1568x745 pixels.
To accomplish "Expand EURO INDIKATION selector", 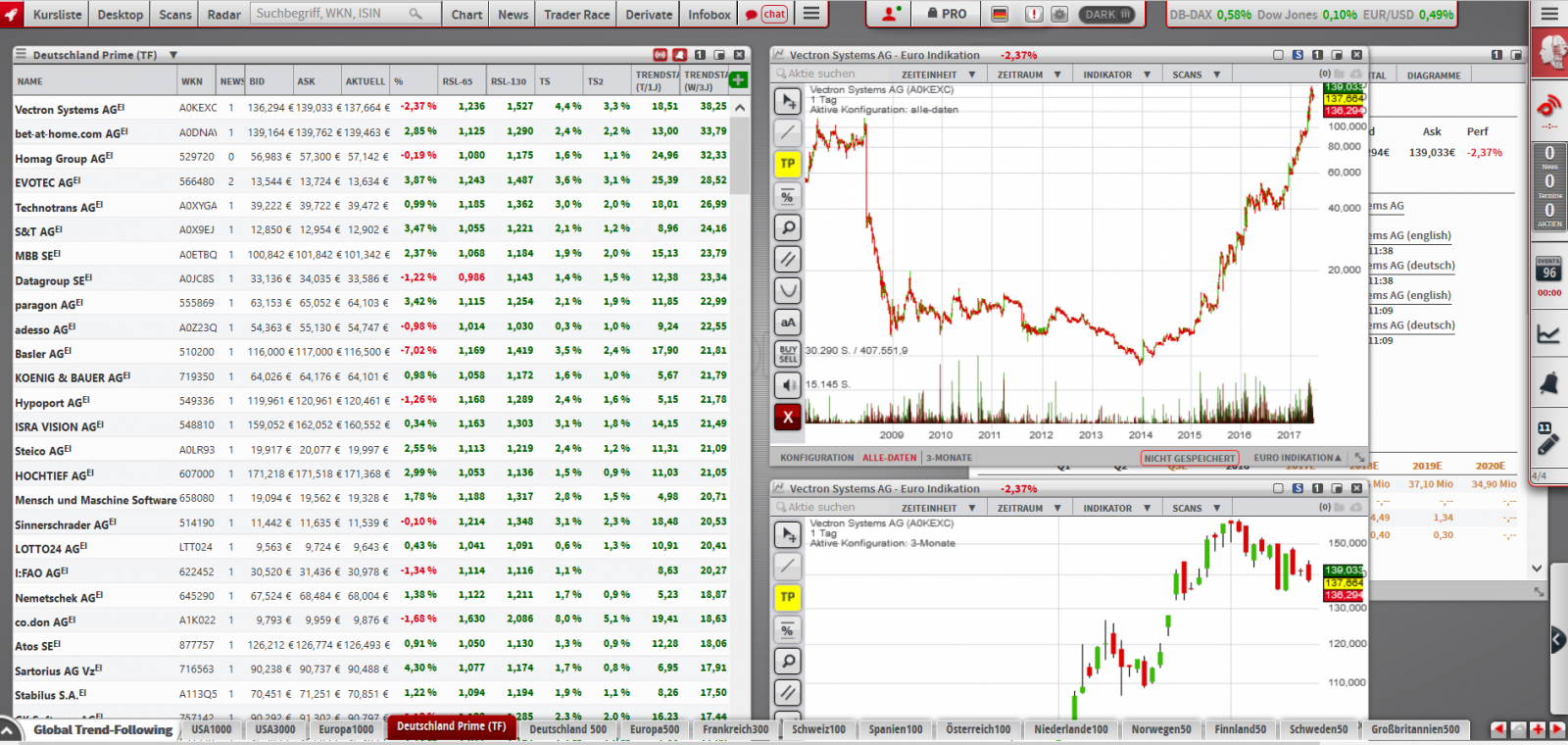I will coord(1298,458).
